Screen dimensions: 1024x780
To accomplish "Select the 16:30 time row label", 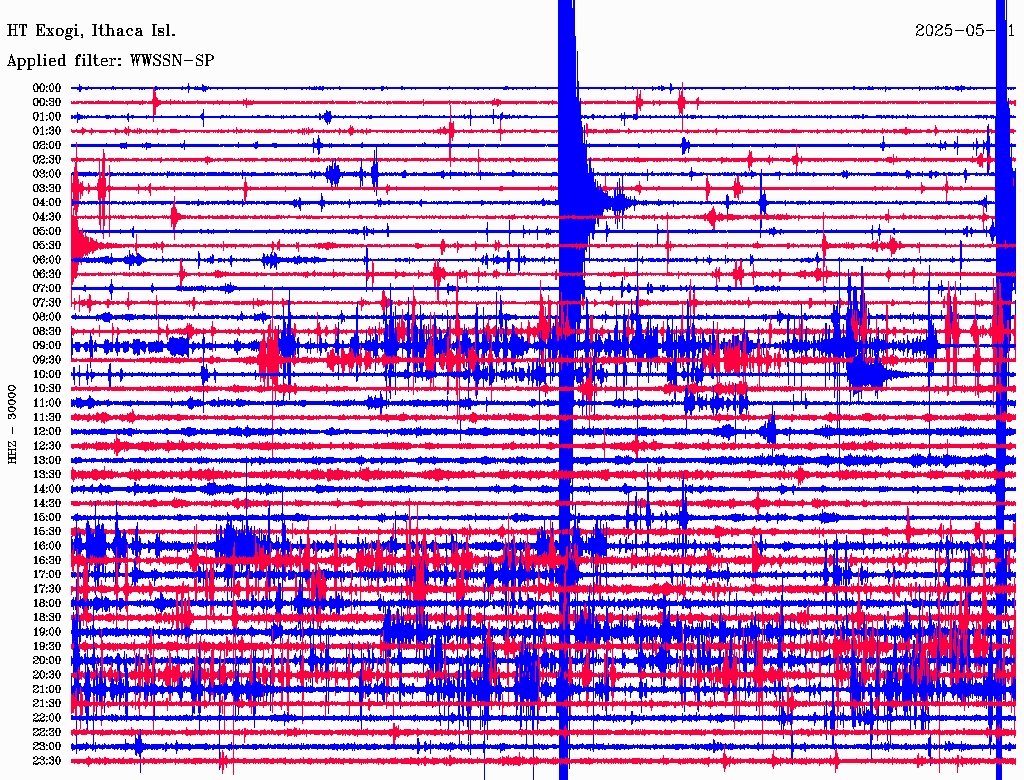I will tap(47, 561).
